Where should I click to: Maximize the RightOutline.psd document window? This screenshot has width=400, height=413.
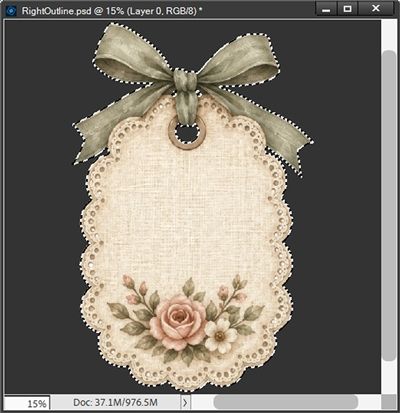click(x=347, y=9)
